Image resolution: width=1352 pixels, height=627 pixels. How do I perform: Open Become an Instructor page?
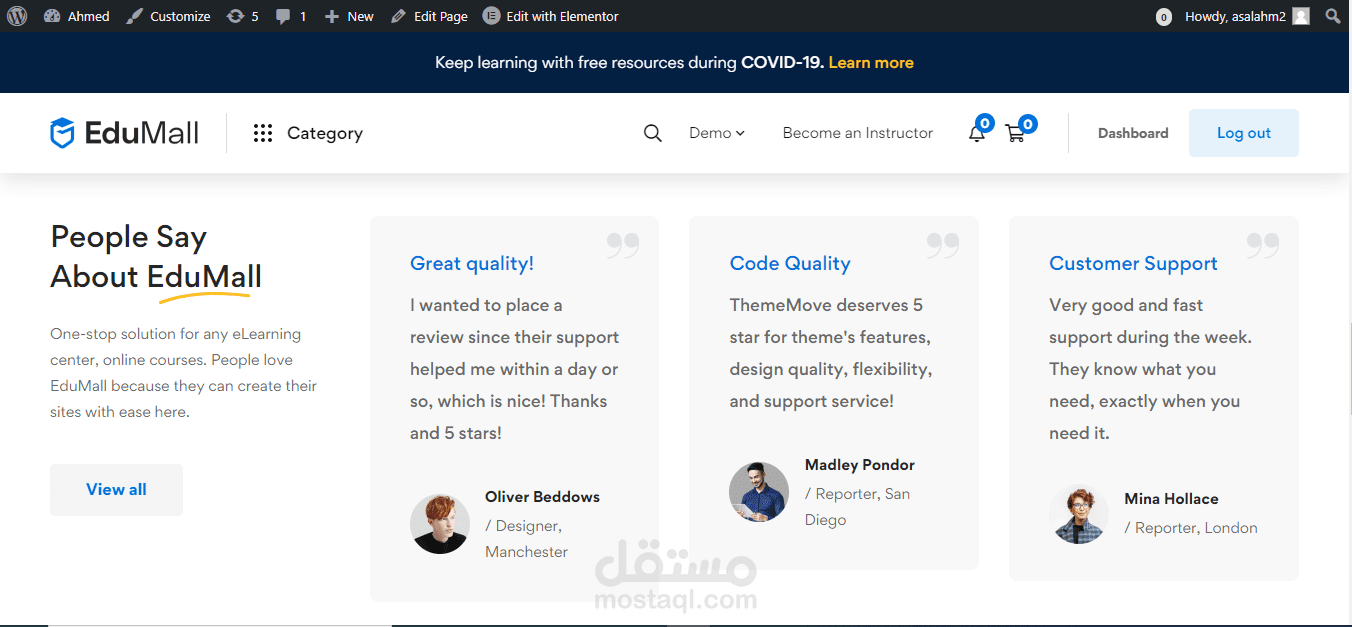point(858,133)
